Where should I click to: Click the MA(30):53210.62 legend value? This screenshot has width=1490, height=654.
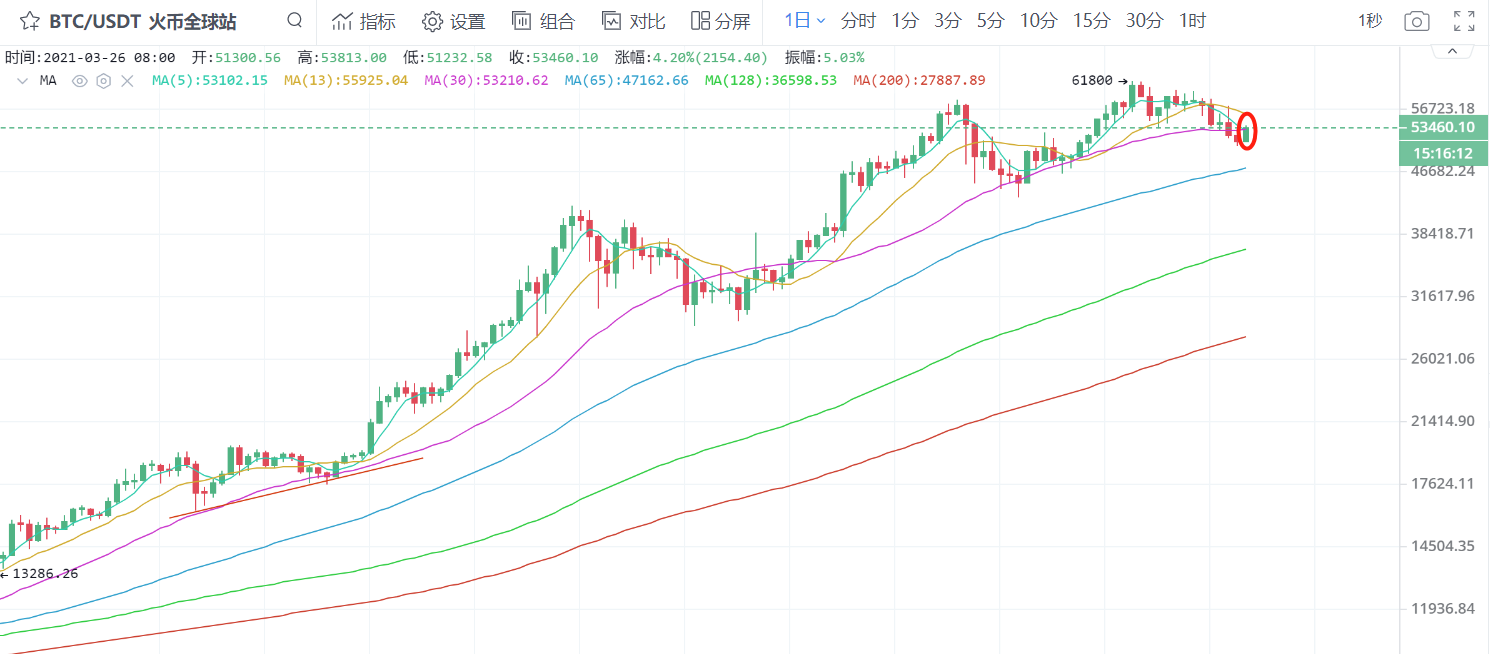tap(486, 80)
